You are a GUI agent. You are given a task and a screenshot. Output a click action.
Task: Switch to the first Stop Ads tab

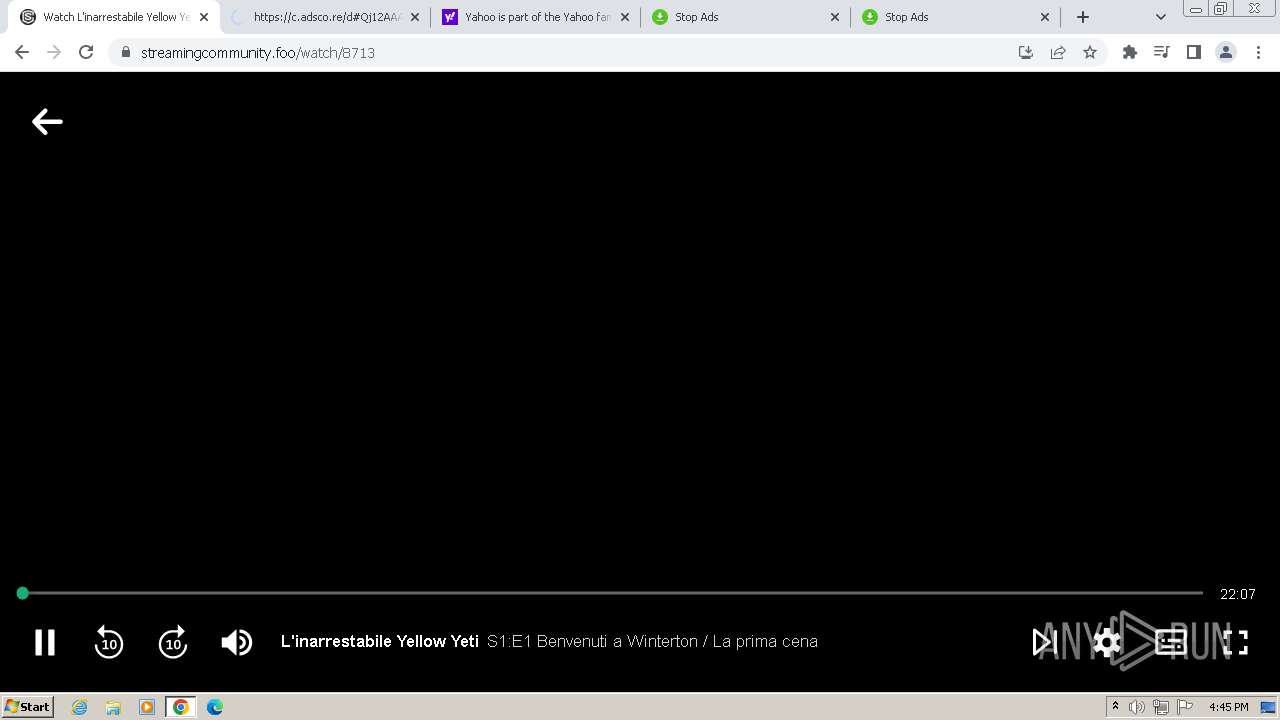tap(746, 17)
